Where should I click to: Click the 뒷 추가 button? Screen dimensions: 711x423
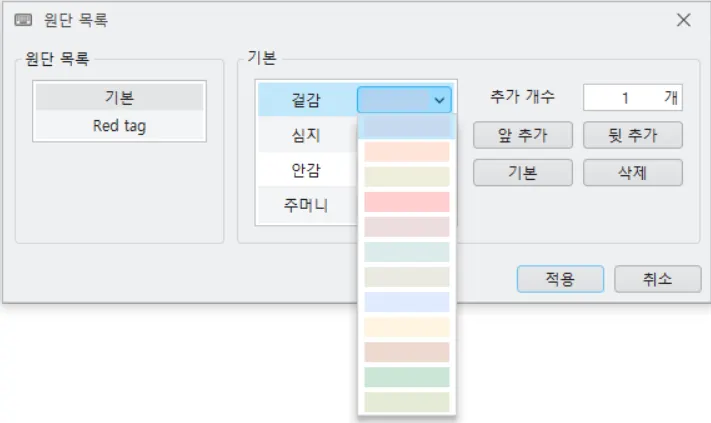tap(633, 135)
